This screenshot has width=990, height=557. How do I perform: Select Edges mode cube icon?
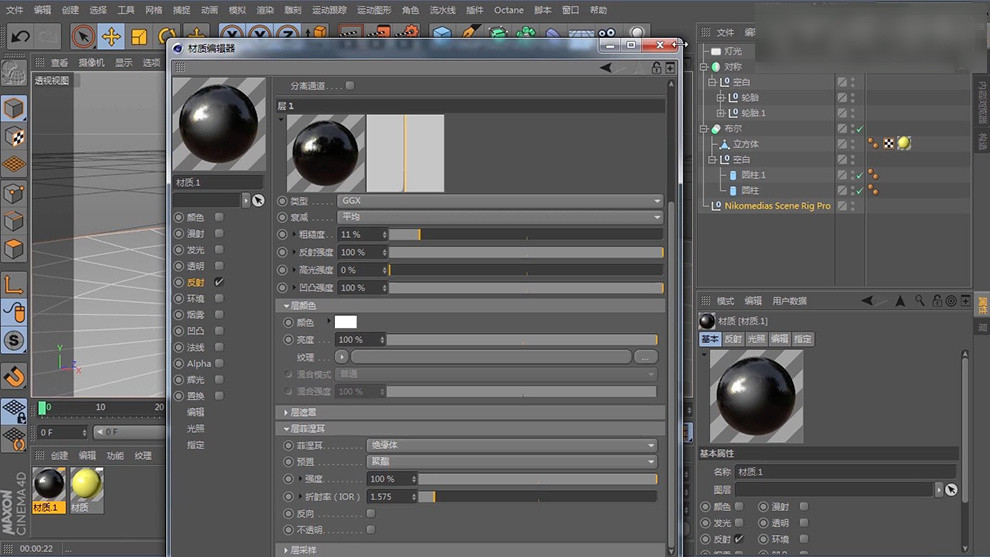pos(14,221)
